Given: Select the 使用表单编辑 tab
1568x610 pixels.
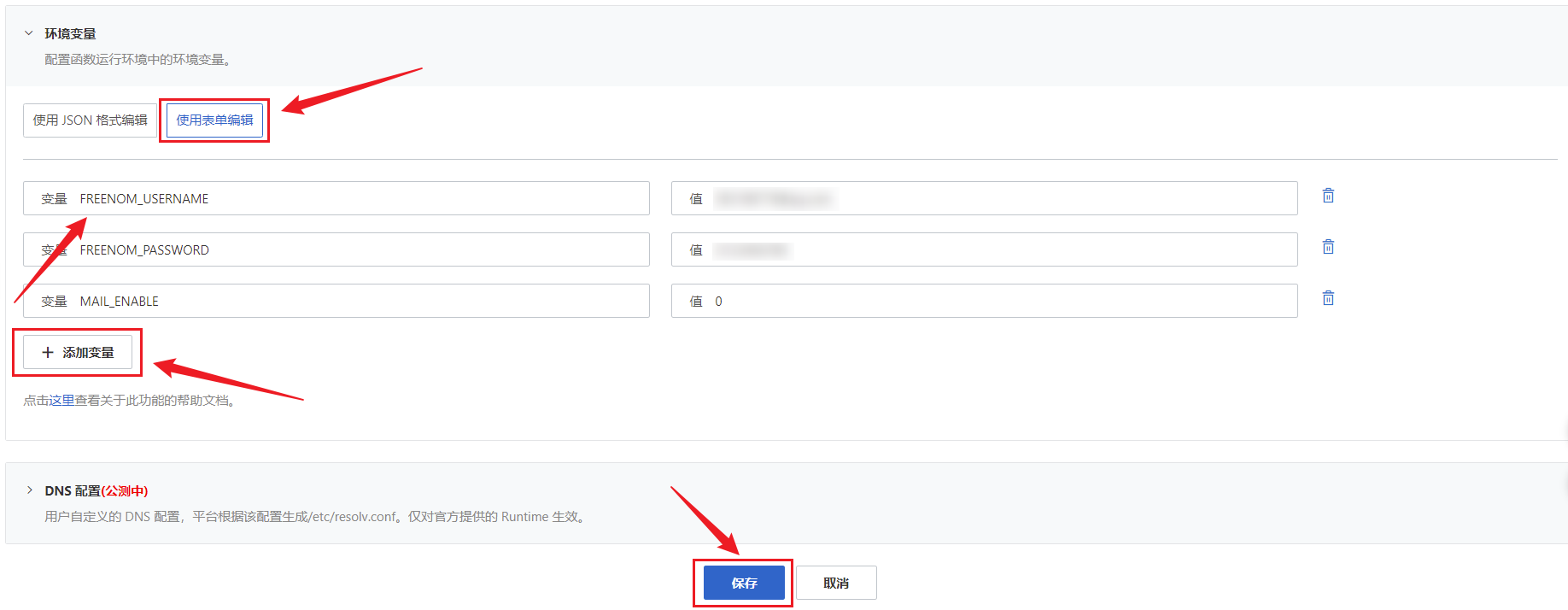Looking at the screenshot, I should click(214, 120).
